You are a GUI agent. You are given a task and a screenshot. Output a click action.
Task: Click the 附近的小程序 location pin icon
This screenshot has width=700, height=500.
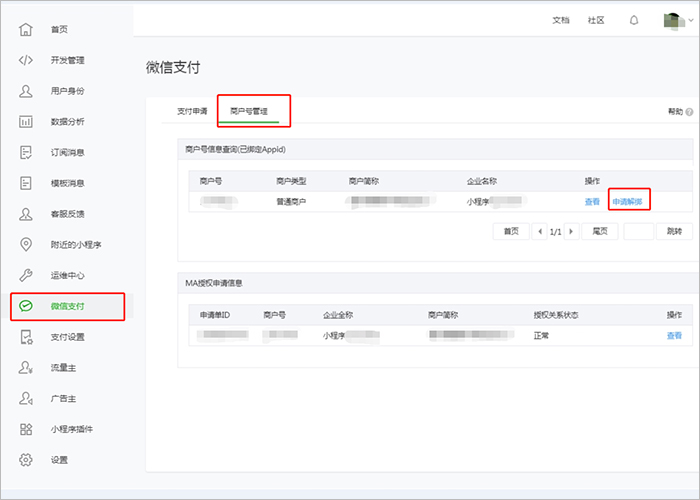pos(26,245)
